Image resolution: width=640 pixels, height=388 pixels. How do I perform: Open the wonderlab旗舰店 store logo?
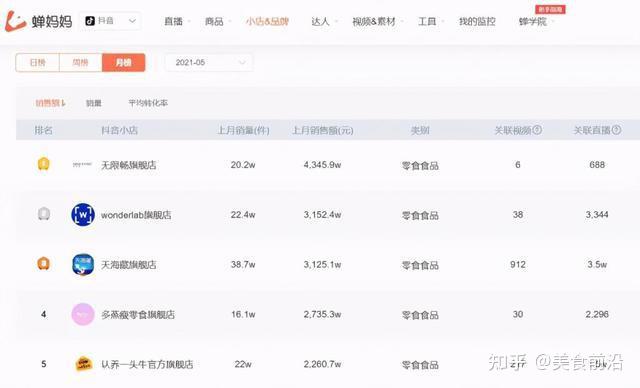pos(83,214)
